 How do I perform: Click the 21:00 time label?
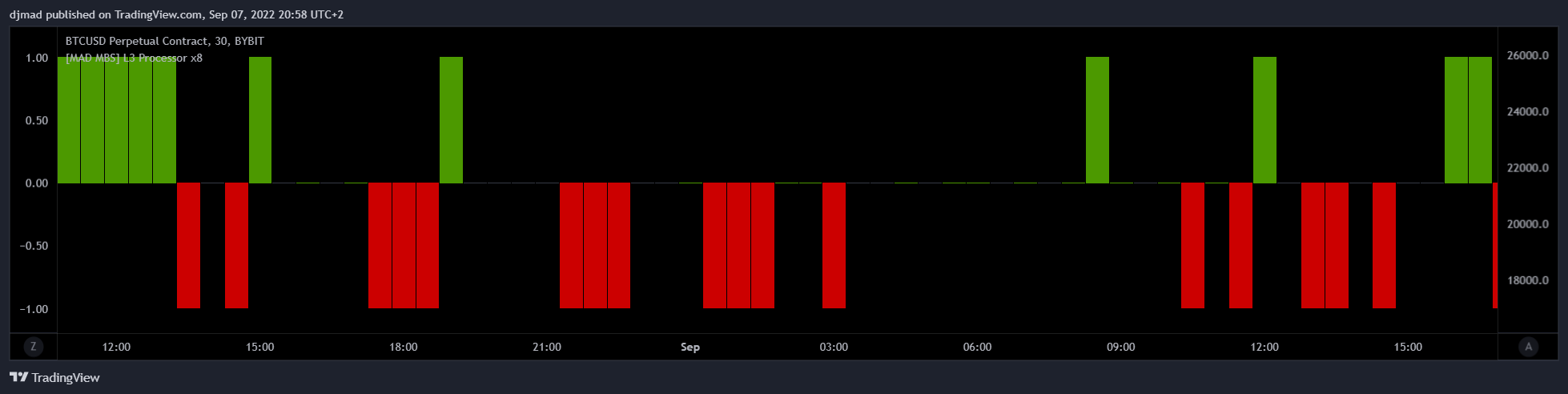[547, 347]
